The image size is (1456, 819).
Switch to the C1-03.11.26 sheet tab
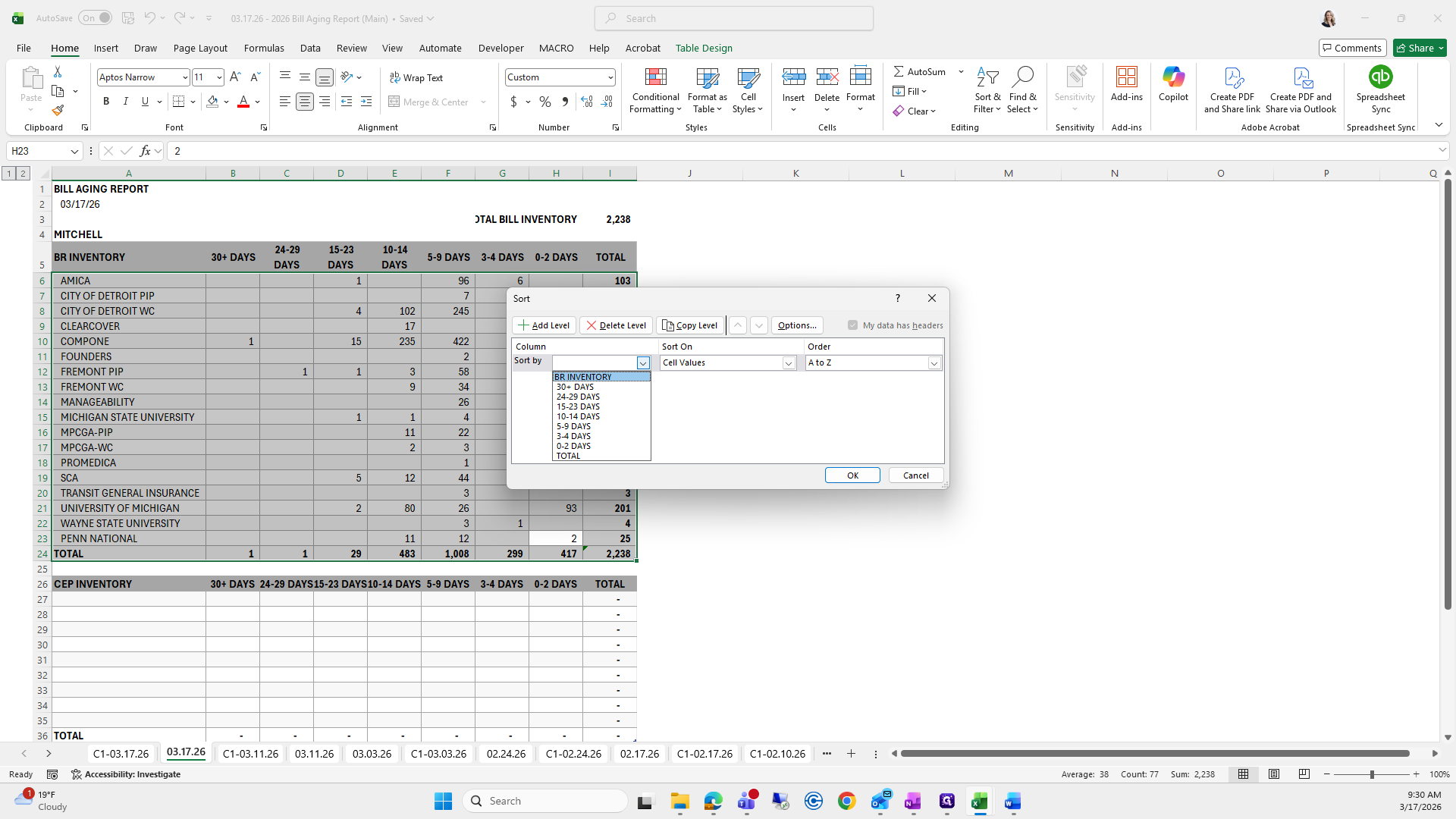(250, 754)
